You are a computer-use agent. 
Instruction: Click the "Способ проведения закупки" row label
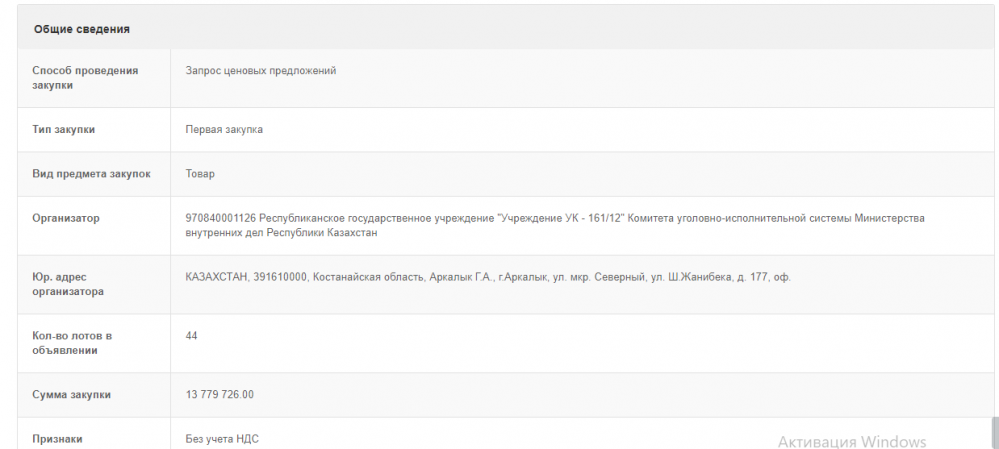point(85,78)
